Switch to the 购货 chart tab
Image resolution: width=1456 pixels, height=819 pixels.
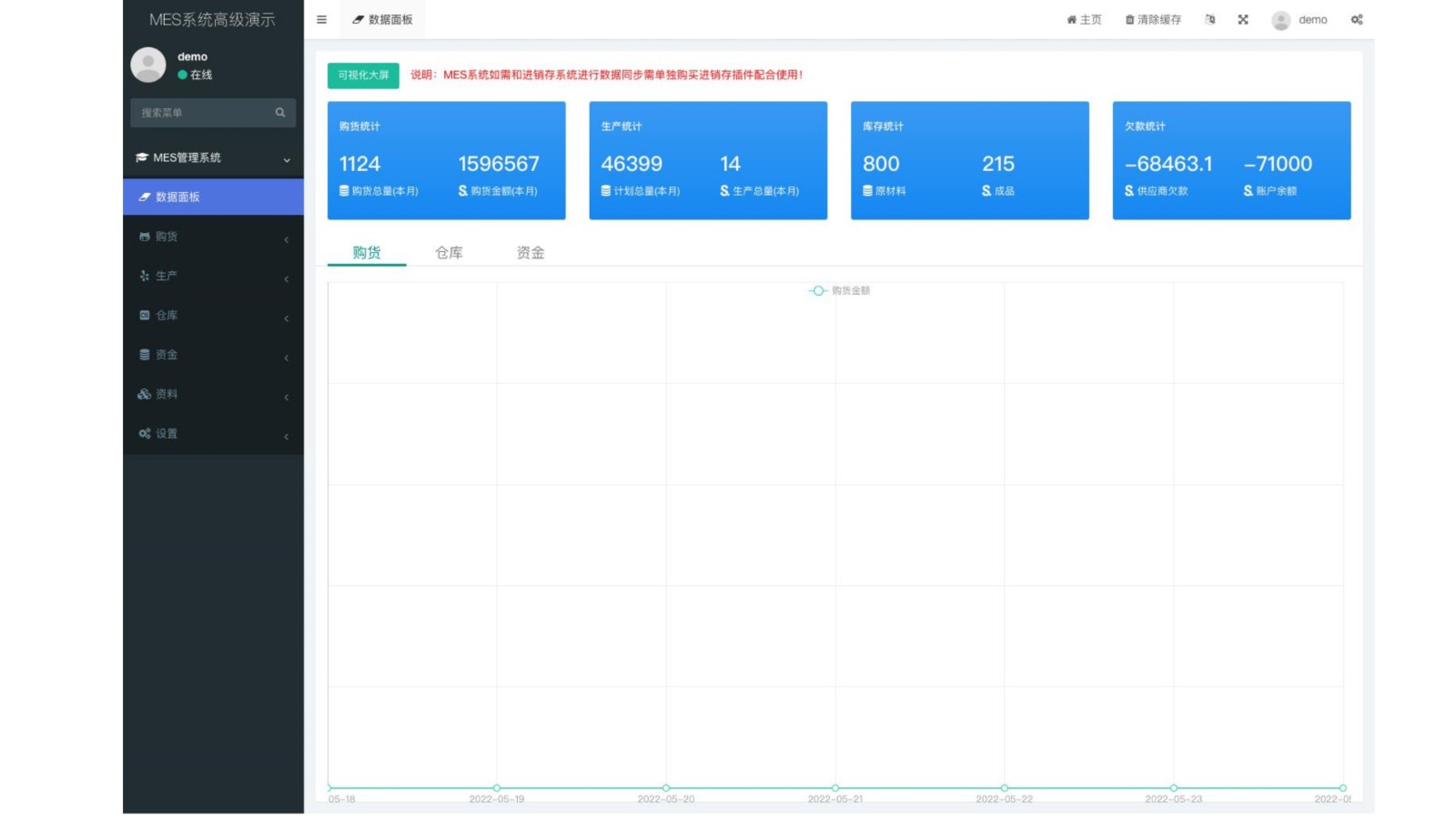point(367,252)
